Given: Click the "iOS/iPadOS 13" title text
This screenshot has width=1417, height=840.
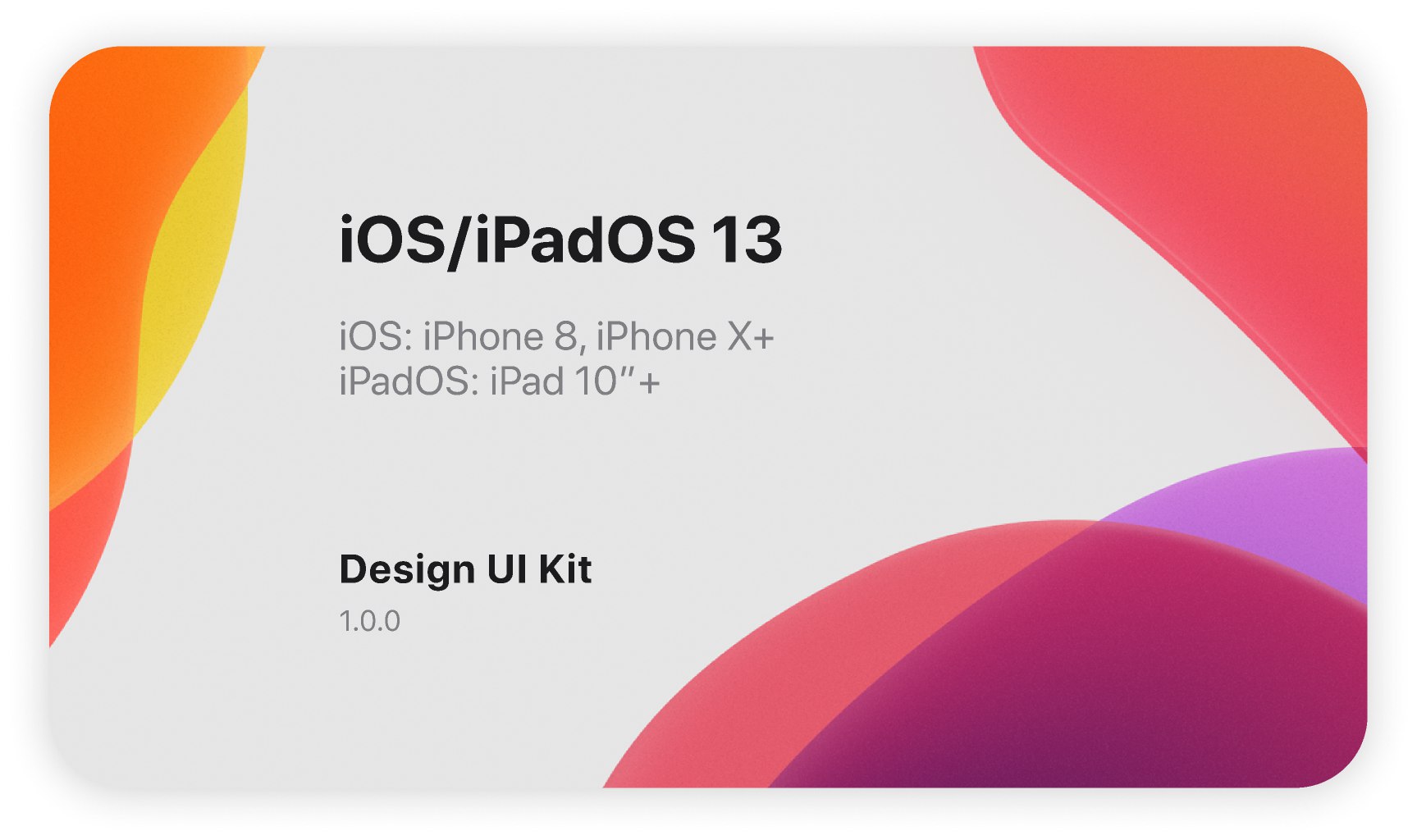Looking at the screenshot, I should point(560,240).
